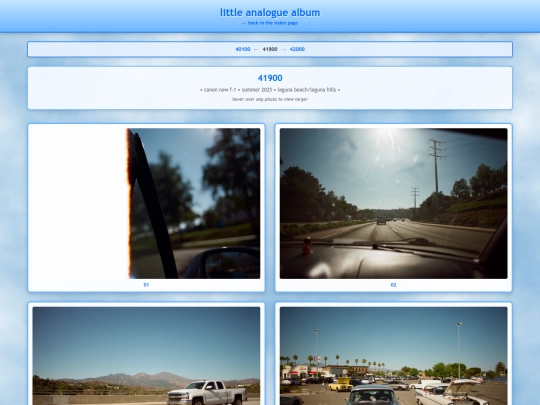
Task: Click the 'little analogue album' site title
Action: tap(270, 12)
